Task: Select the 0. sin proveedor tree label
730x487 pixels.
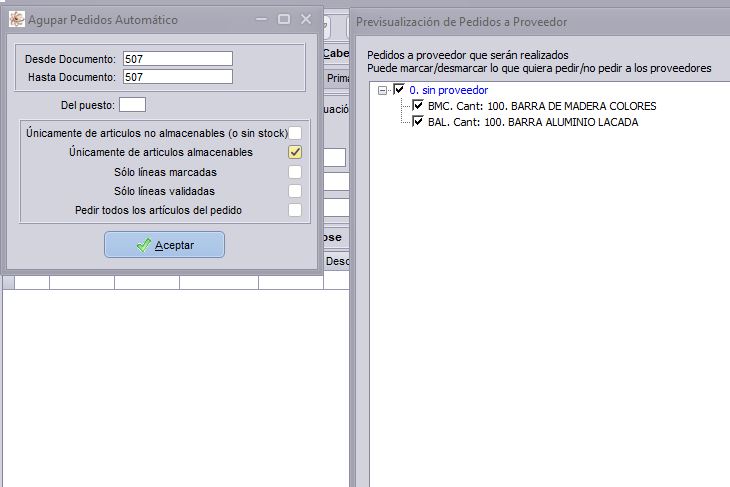Action: click(449, 90)
